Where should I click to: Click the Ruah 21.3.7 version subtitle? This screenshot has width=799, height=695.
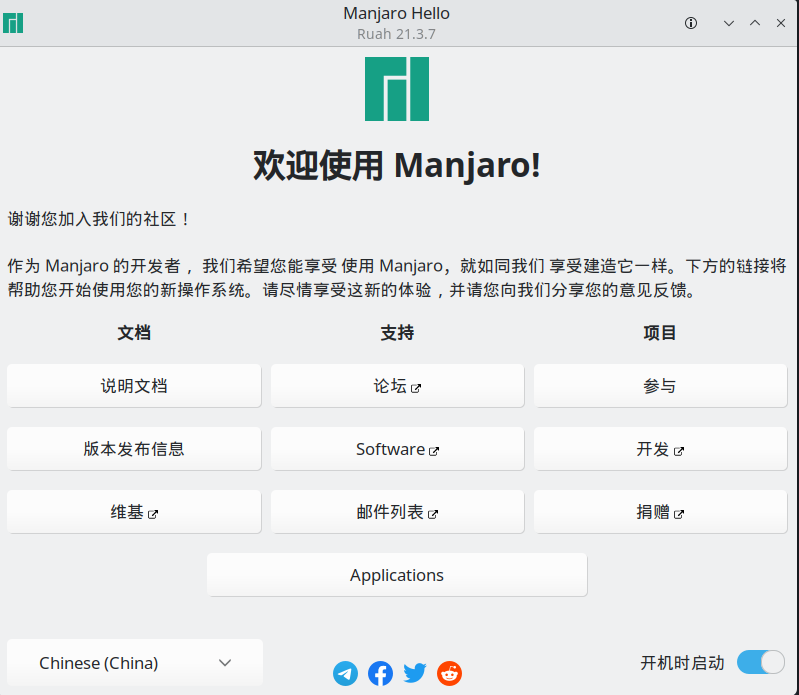coord(396,34)
